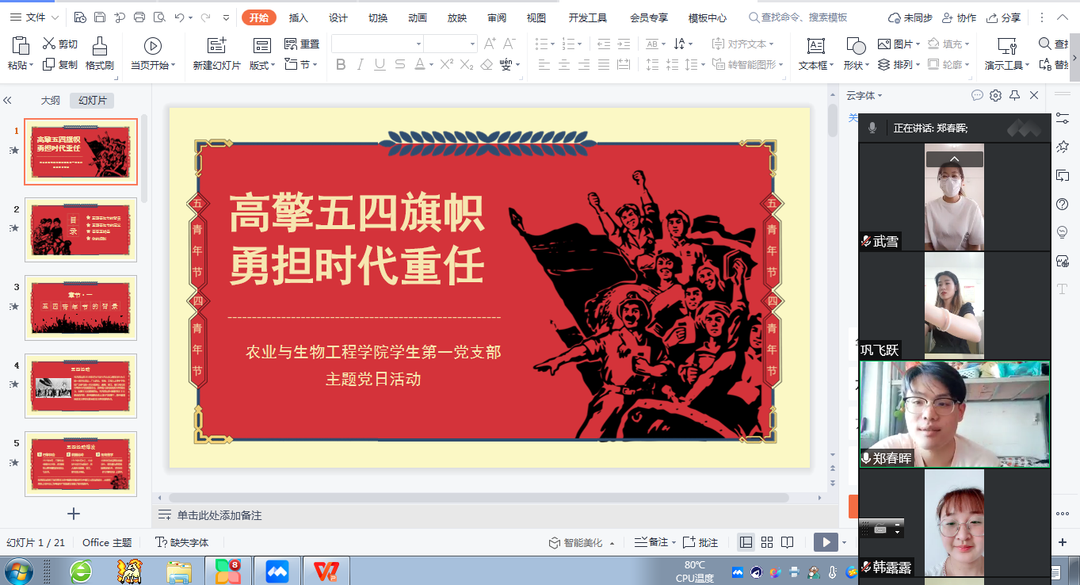This screenshot has height=585, width=1080.
Task: Click the Reset (重置) slide button
Action: coord(302,44)
